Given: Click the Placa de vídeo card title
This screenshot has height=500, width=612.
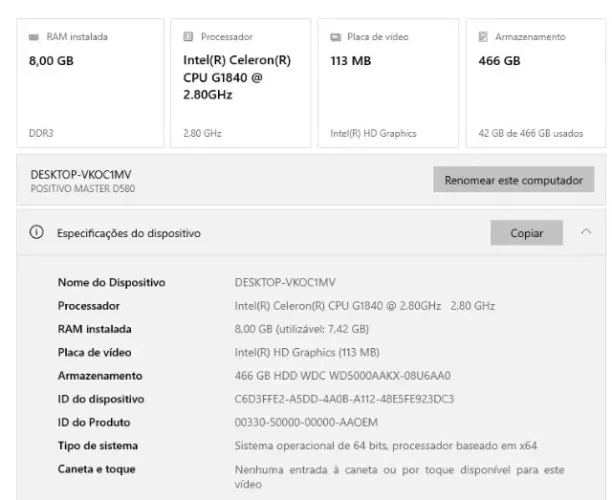Looking at the screenshot, I should pos(378,37).
